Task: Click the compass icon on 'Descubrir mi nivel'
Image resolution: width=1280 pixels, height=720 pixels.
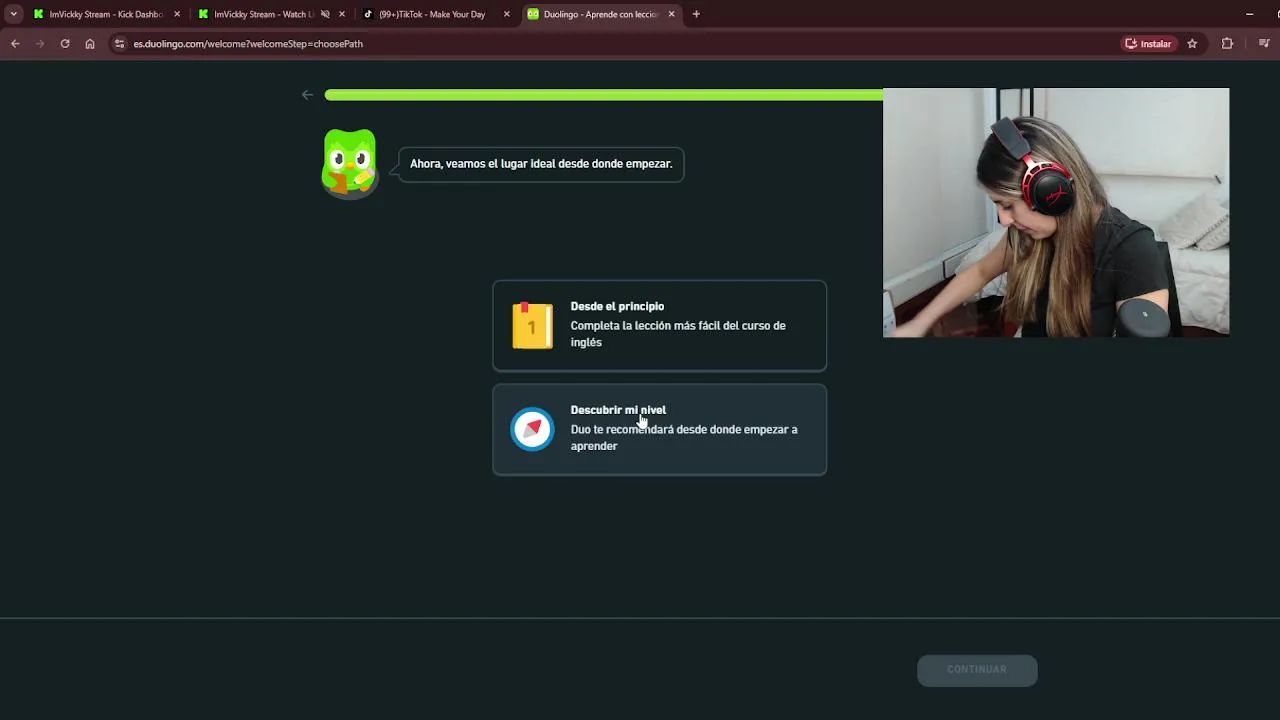Action: [x=532, y=429]
